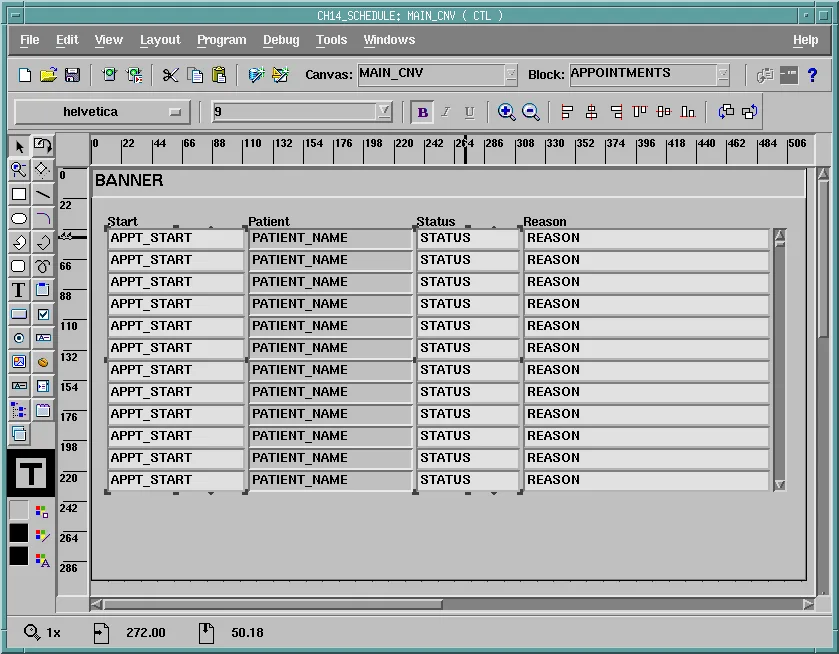Image resolution: width=839 pixels, height=654 pixels.
Task: Open the View menu
Action: 109,40
